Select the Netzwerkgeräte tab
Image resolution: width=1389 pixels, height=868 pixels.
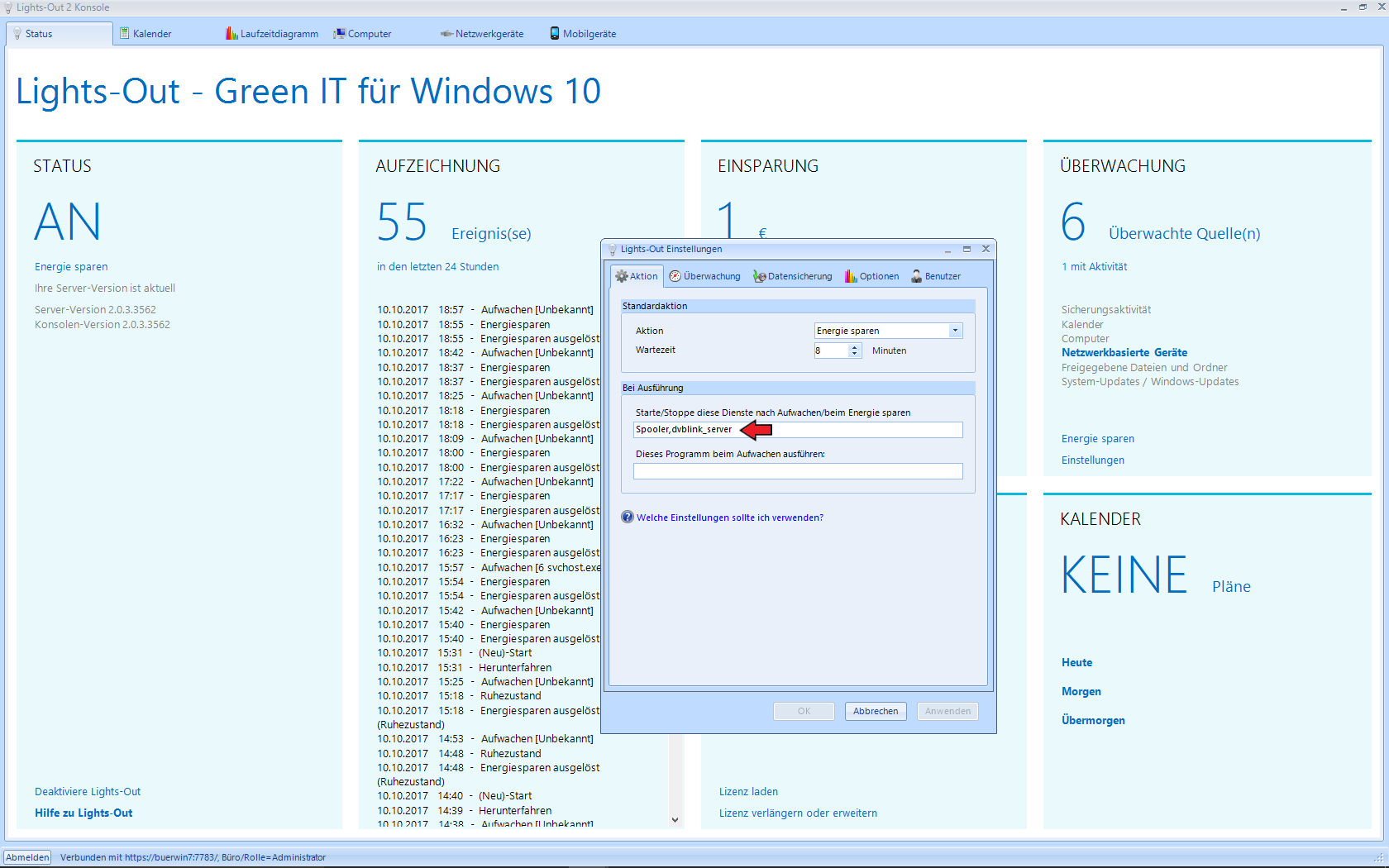coord(482,34)
